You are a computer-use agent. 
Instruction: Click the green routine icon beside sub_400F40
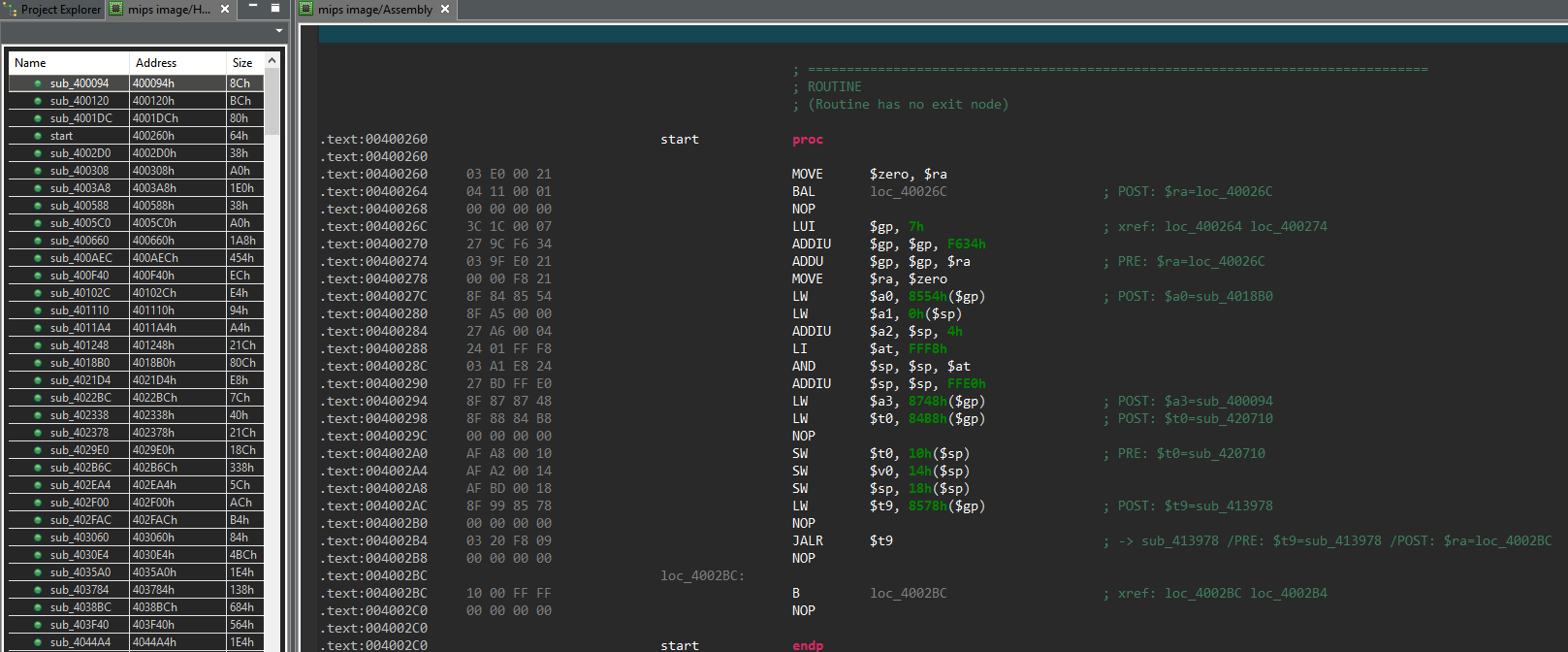(38, 276)
